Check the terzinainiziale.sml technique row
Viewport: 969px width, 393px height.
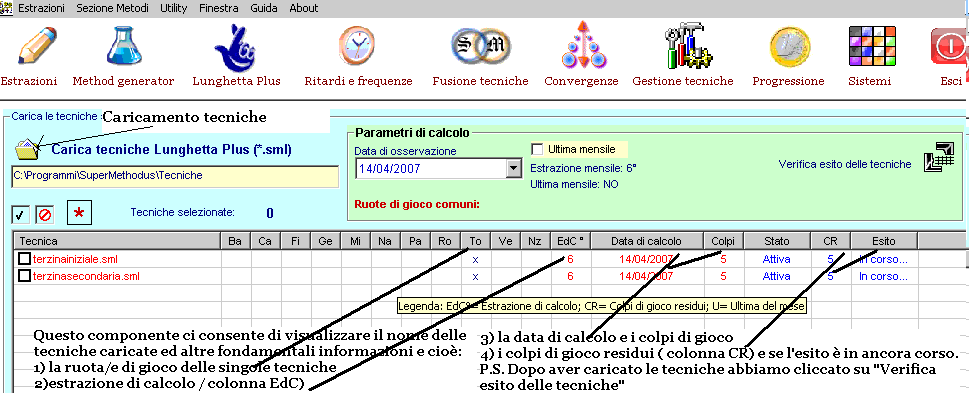[x=24, y=258]
